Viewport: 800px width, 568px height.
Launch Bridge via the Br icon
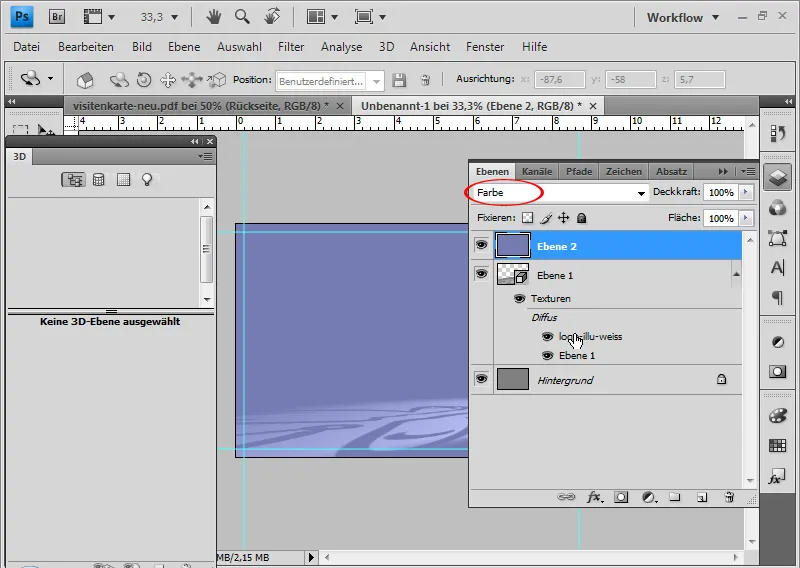pyautogui.click(x=57, y=17)
